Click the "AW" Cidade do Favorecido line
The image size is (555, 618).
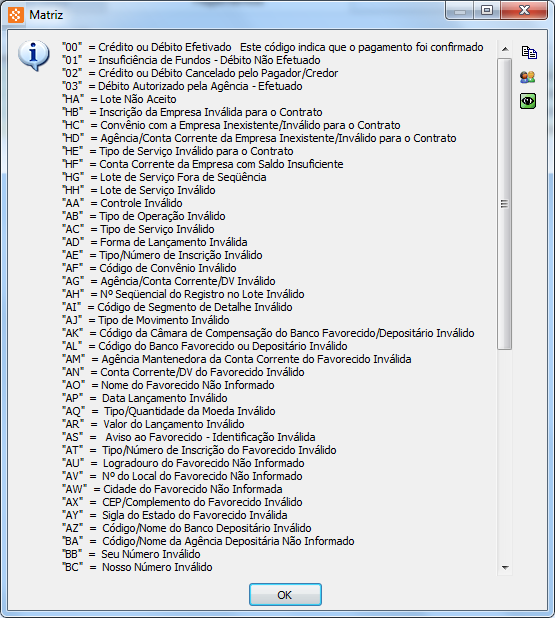point(172,490)
